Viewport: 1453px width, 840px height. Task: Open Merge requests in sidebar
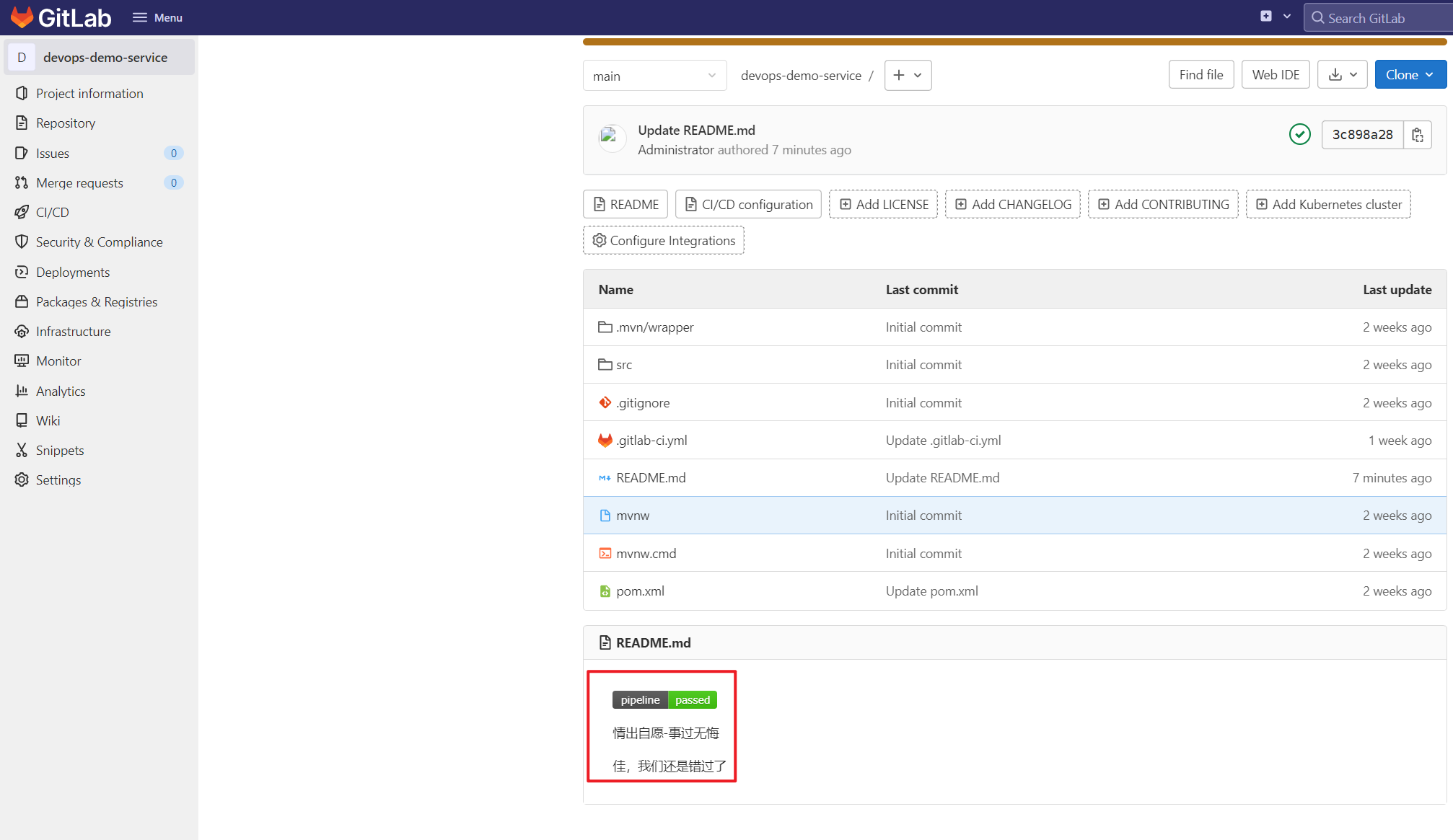79,182
